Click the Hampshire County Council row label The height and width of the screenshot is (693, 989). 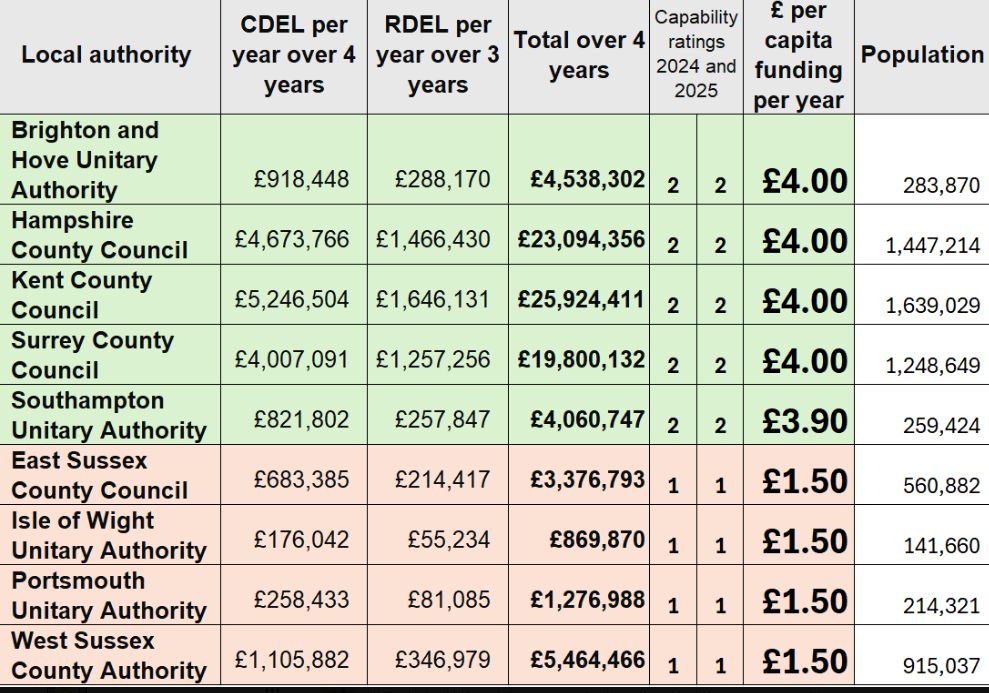99,235
